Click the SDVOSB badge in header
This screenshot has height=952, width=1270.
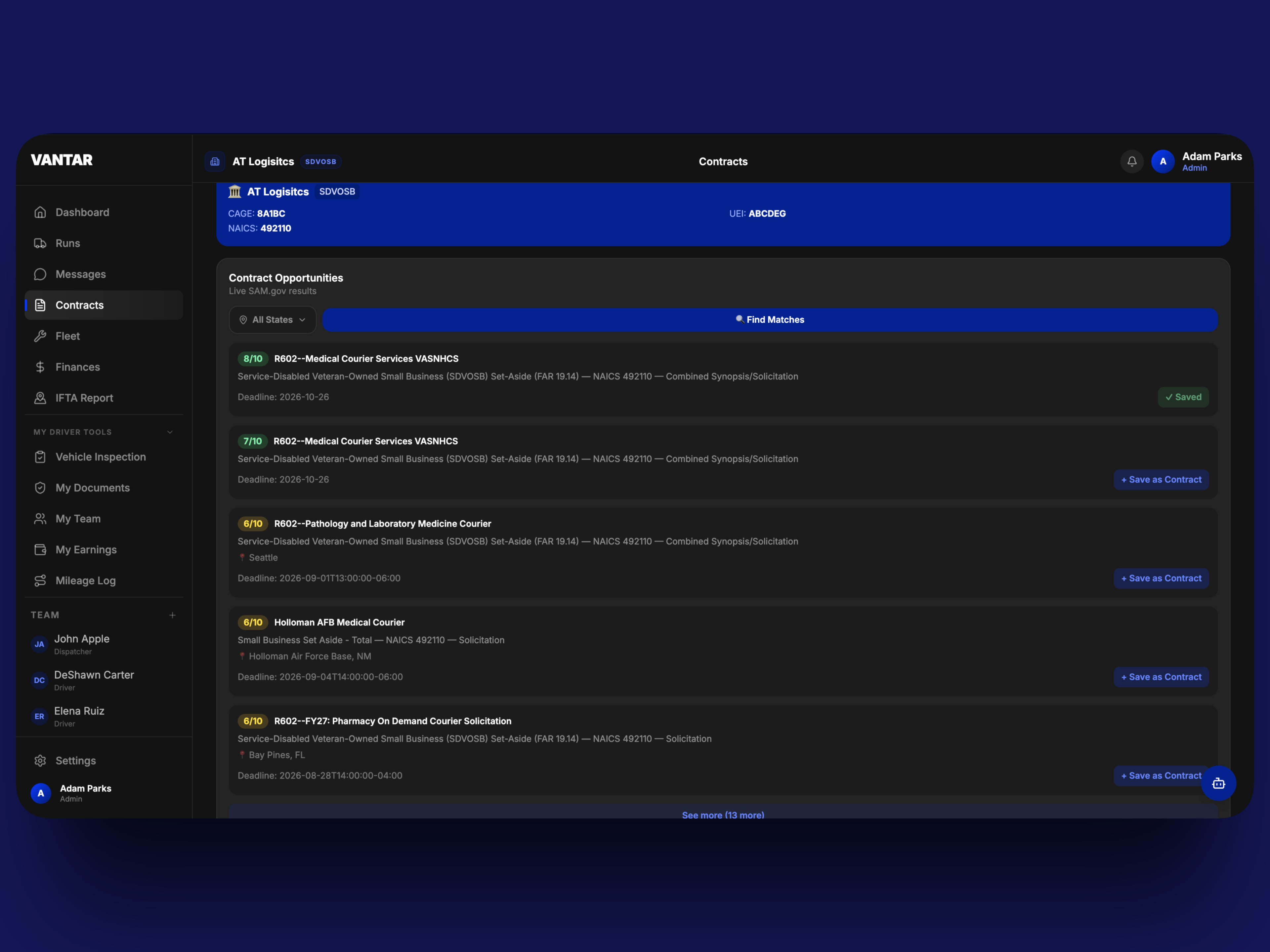coord(320,162)
